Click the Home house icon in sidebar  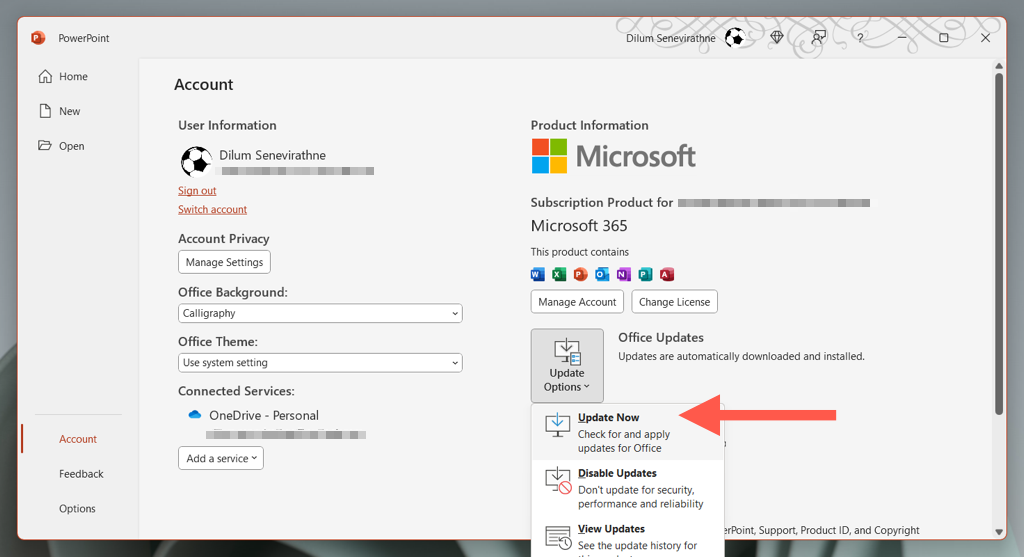click(45, 76)
